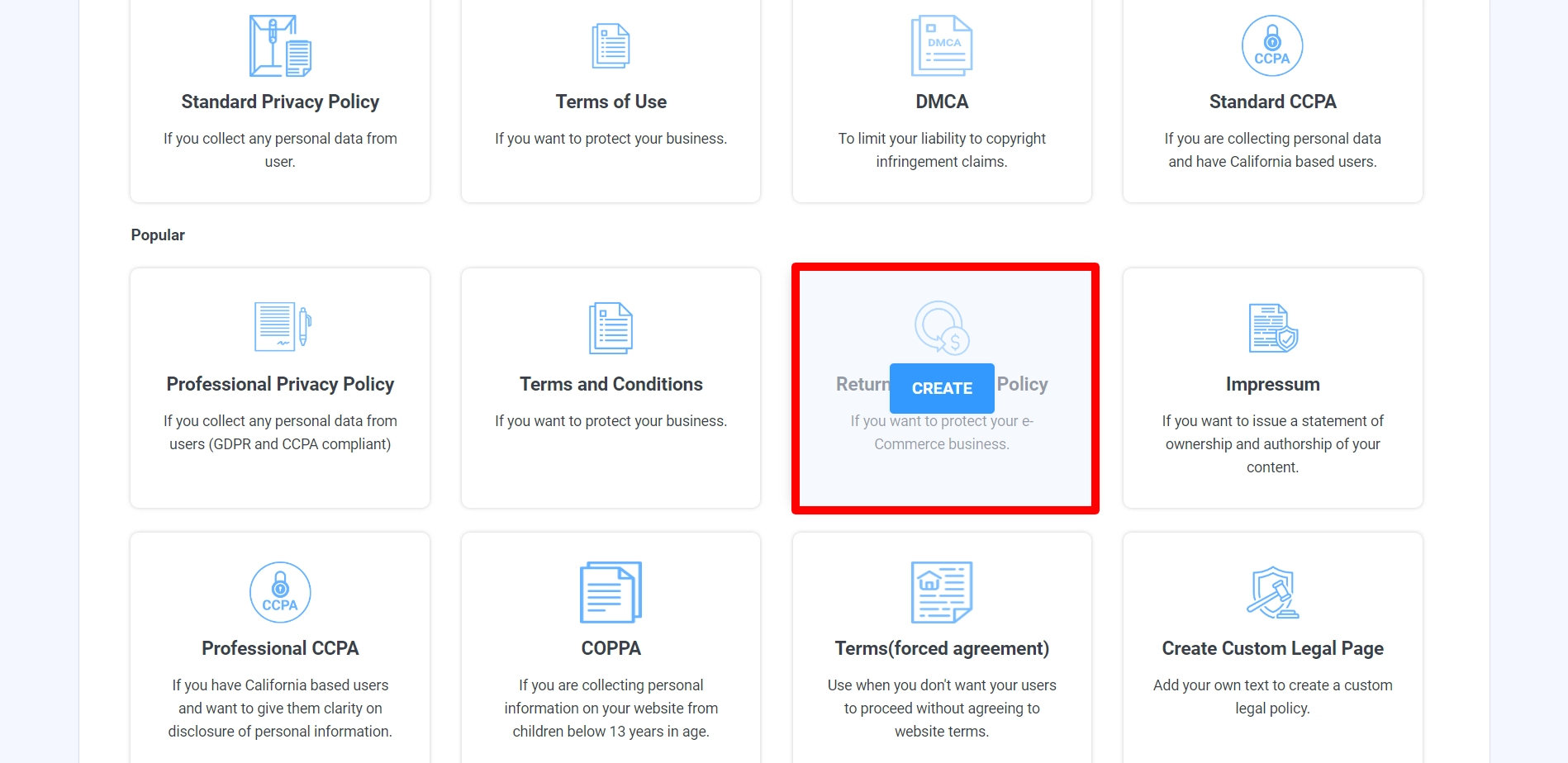Click the Professional CCPA lock badge icon
The width and height of the screenshot is (1568, 763).
tap(280, 592)
